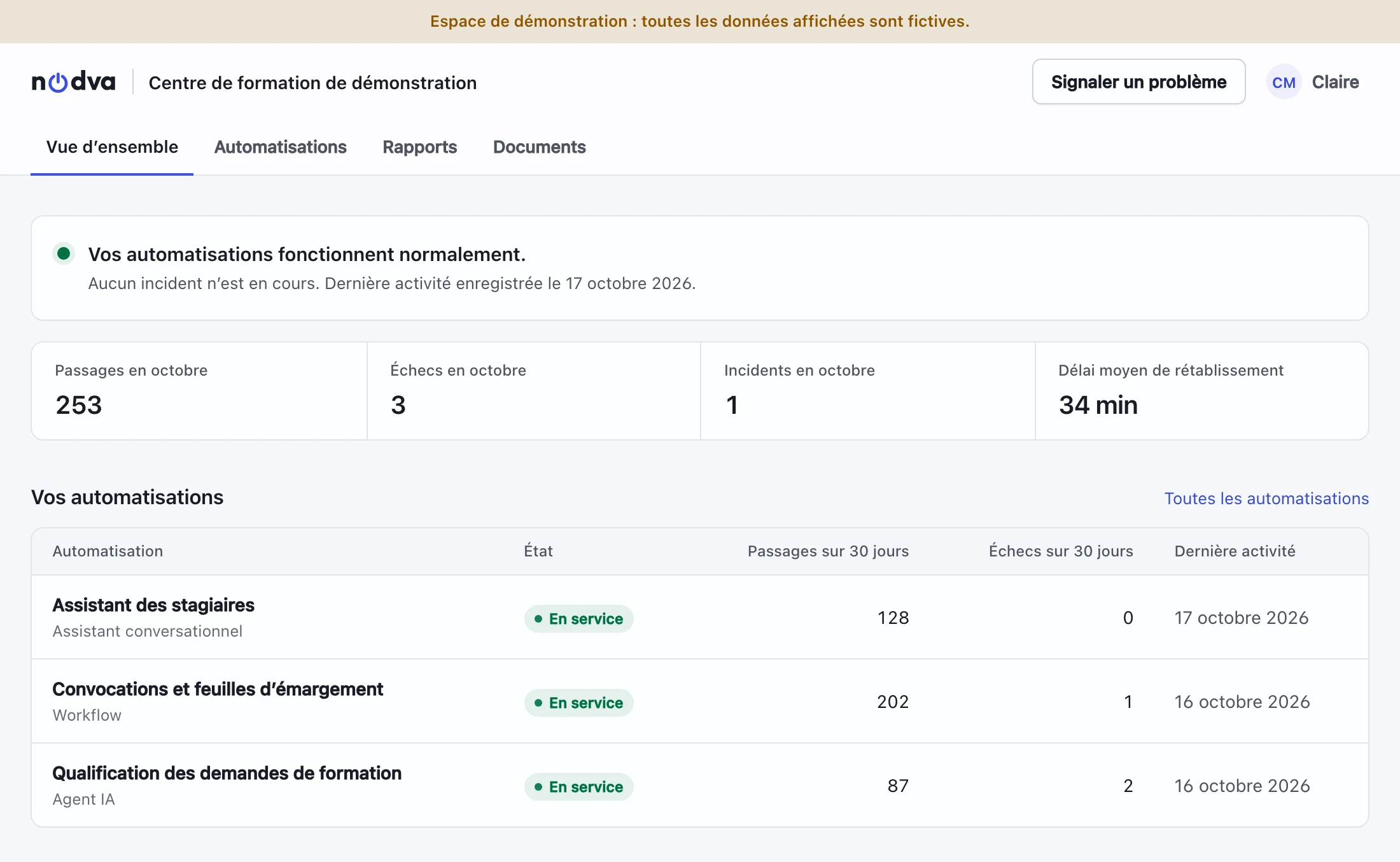Click the Automatisation column header
The image size is (1400, 862).
tap(108, 551)
